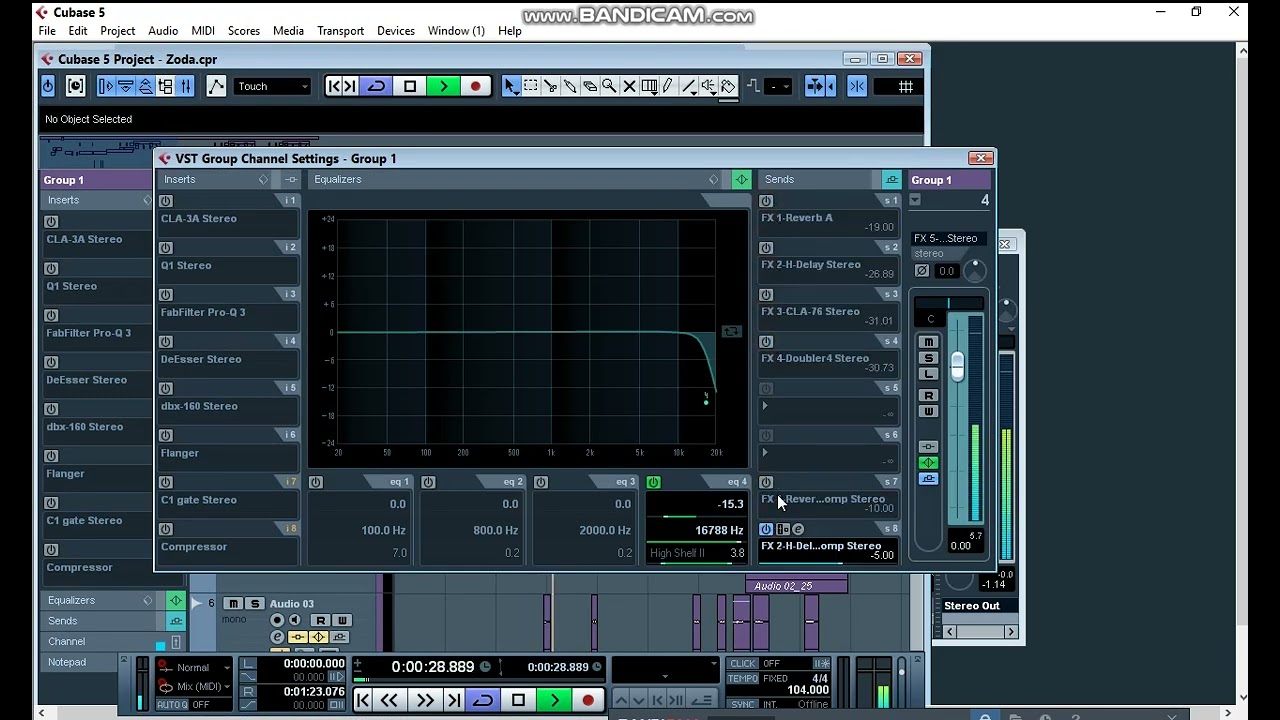
Task: Open the Touch automation mode dropdown
Action: point(273,87)
